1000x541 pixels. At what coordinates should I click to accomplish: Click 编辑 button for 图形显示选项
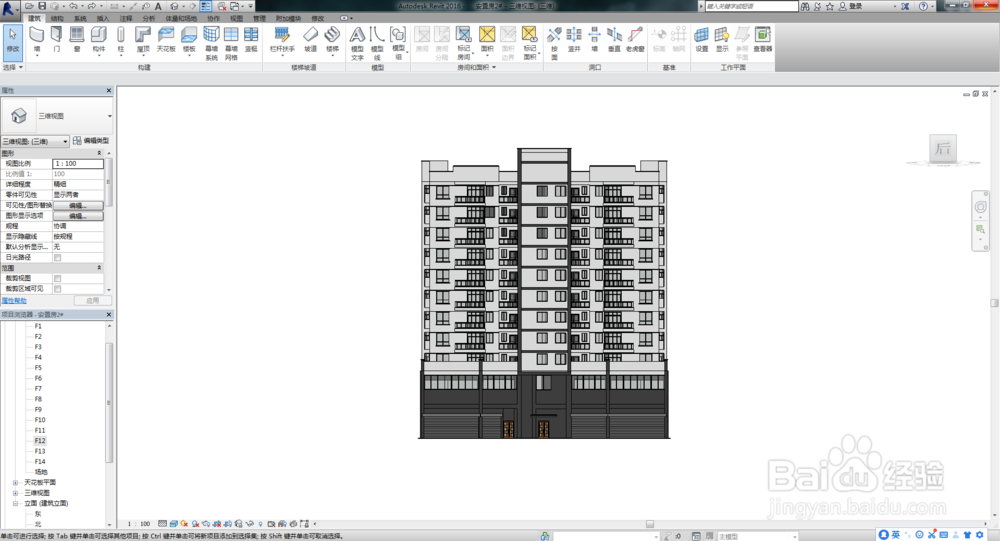[78, 216]
